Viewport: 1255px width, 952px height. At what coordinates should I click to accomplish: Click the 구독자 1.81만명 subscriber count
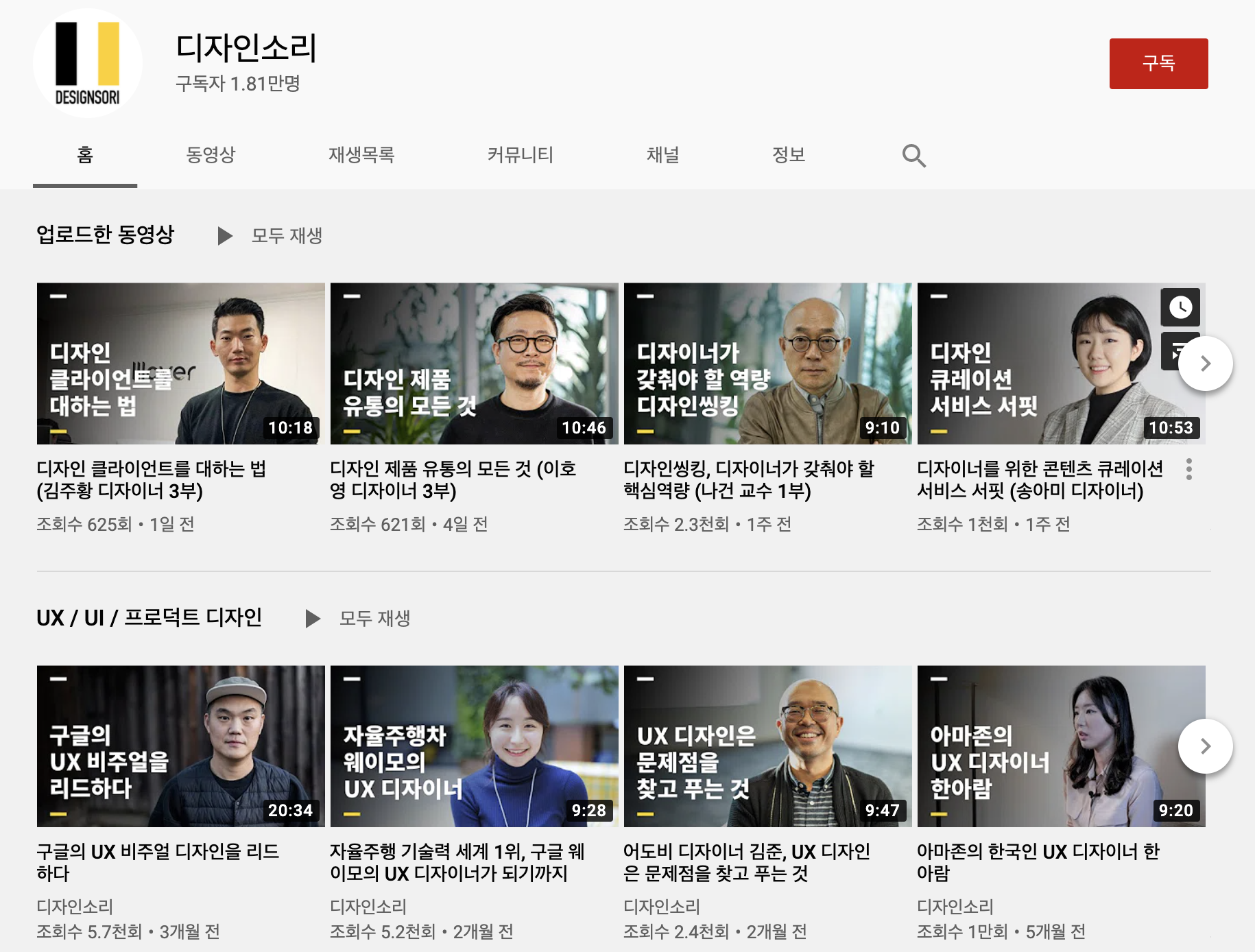238,84
